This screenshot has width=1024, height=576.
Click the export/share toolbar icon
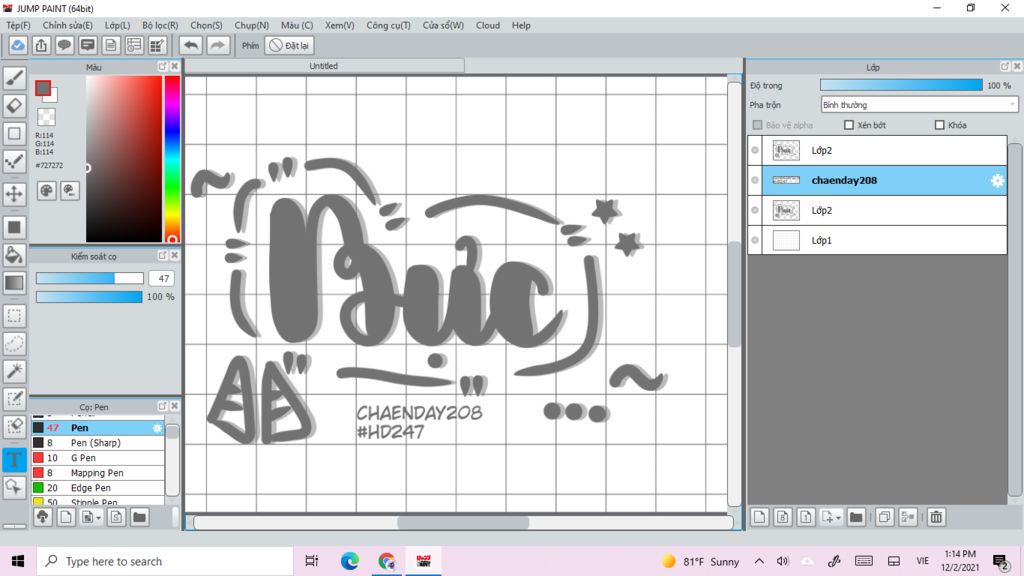41,46
